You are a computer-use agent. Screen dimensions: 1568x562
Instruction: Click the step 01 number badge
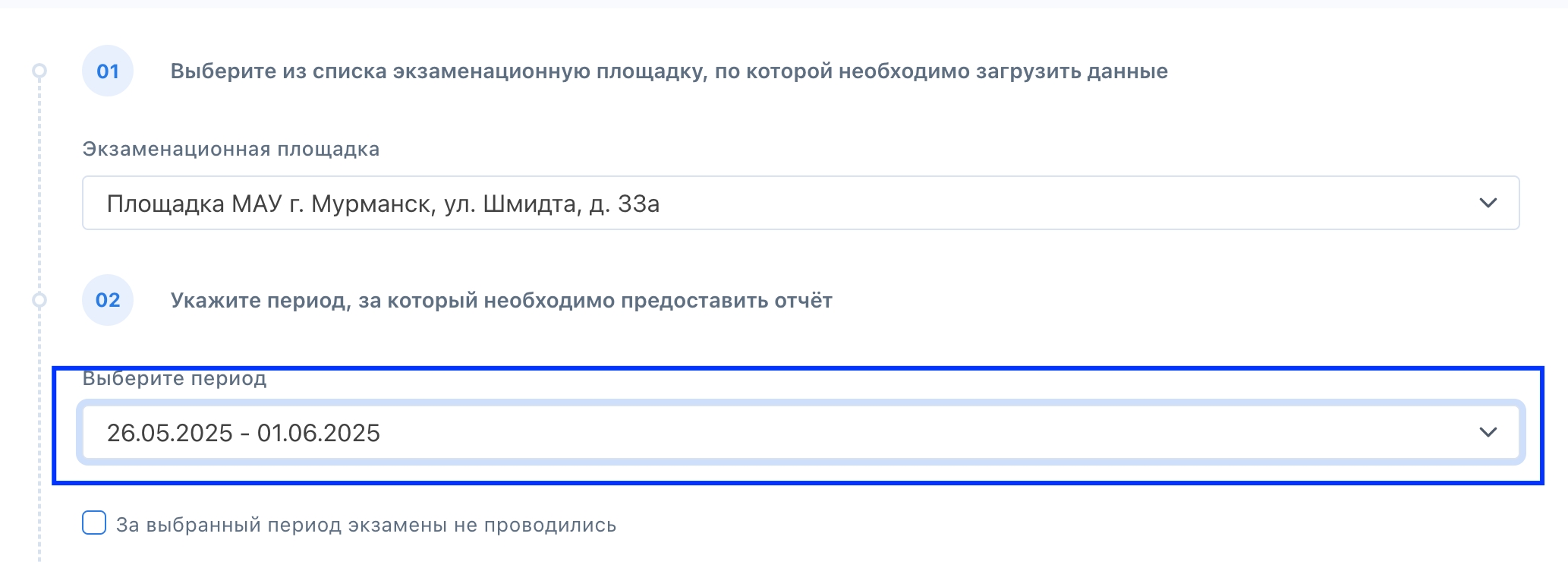pyautogui.click(x=108, y=71)
